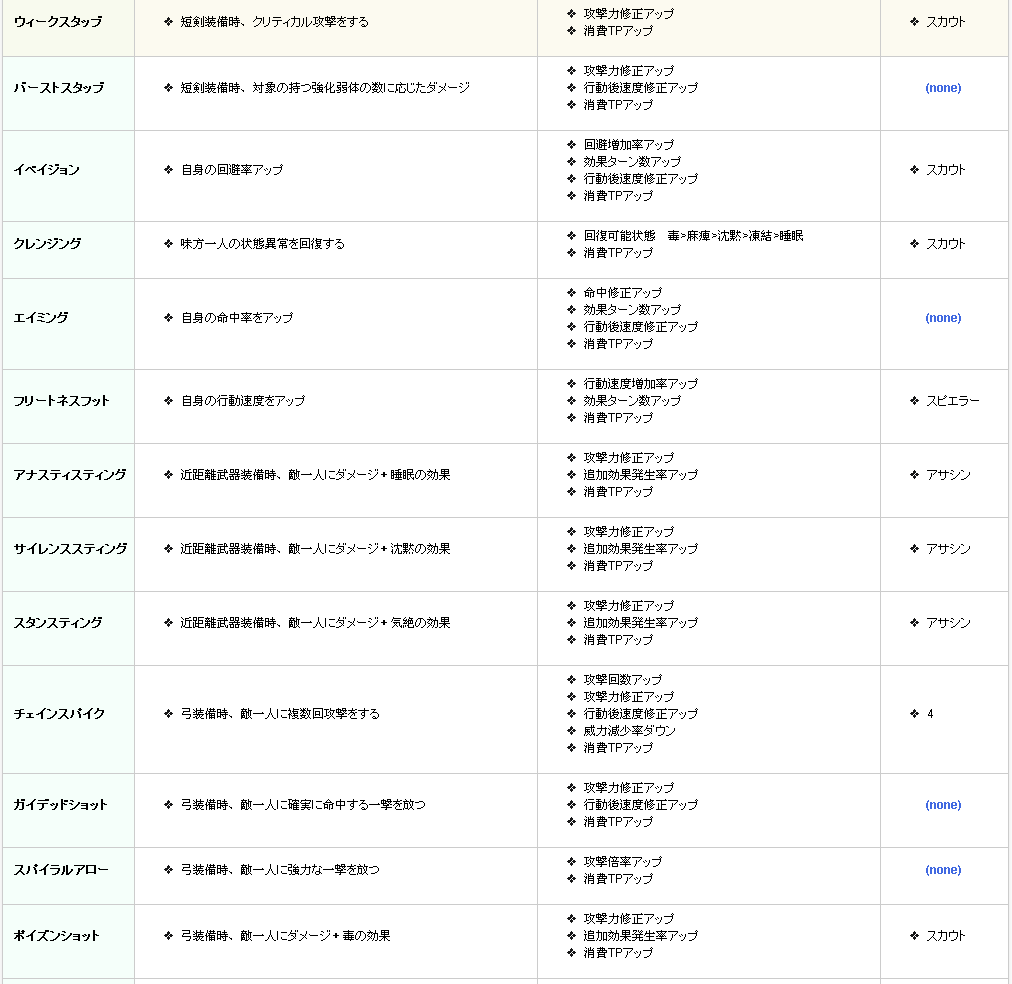
Task: Click the 命中修正アップ effect entry
Action: (622, 293)
